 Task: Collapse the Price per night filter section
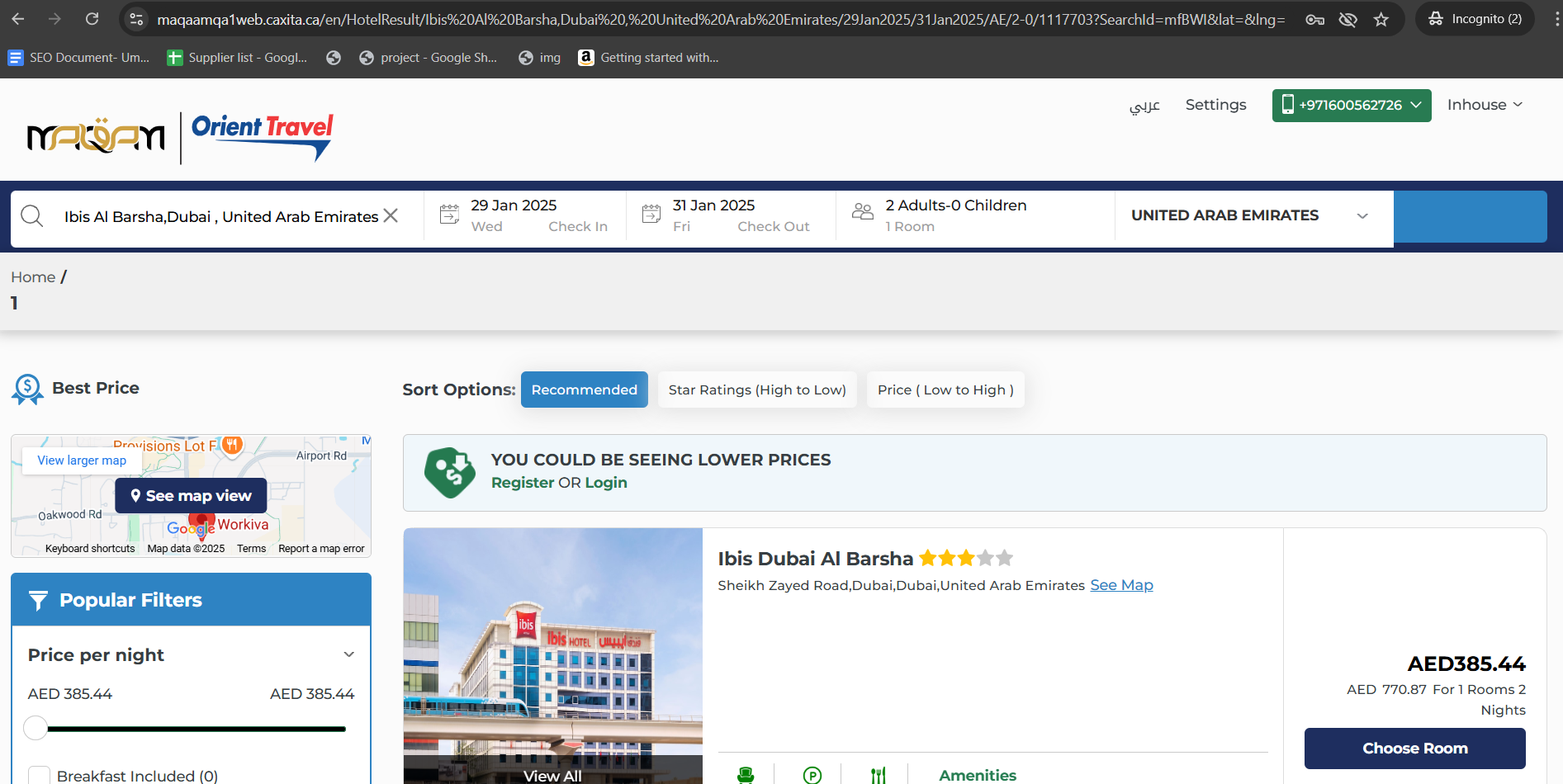pos(348,654)
